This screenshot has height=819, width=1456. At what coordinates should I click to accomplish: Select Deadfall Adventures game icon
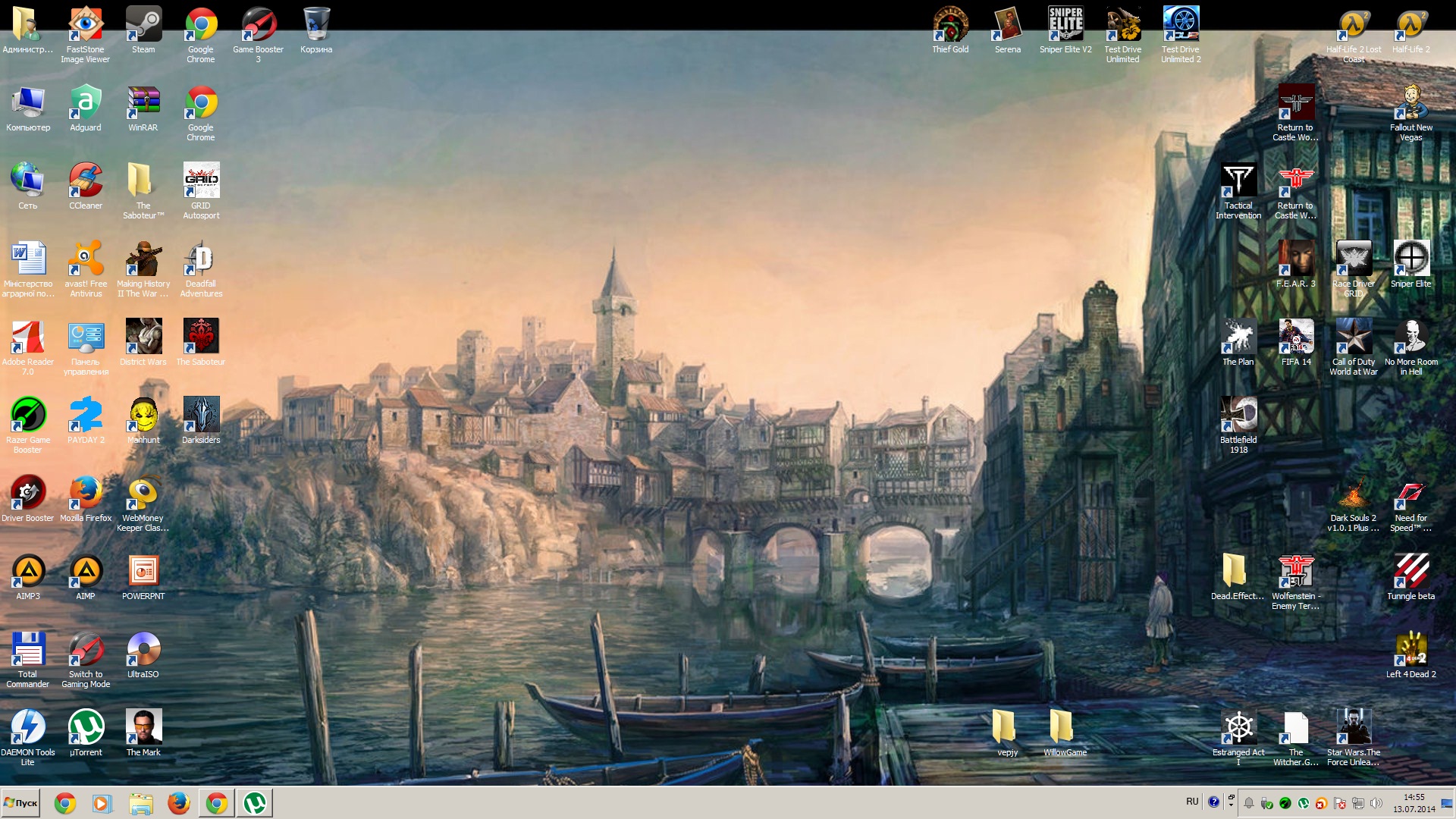[x=201, y=268]
